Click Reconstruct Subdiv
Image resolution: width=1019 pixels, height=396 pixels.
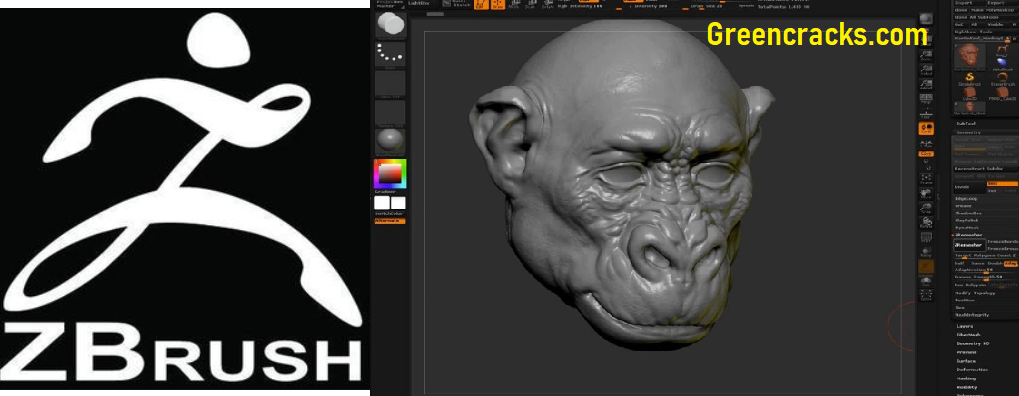click(x=985, y=168)
